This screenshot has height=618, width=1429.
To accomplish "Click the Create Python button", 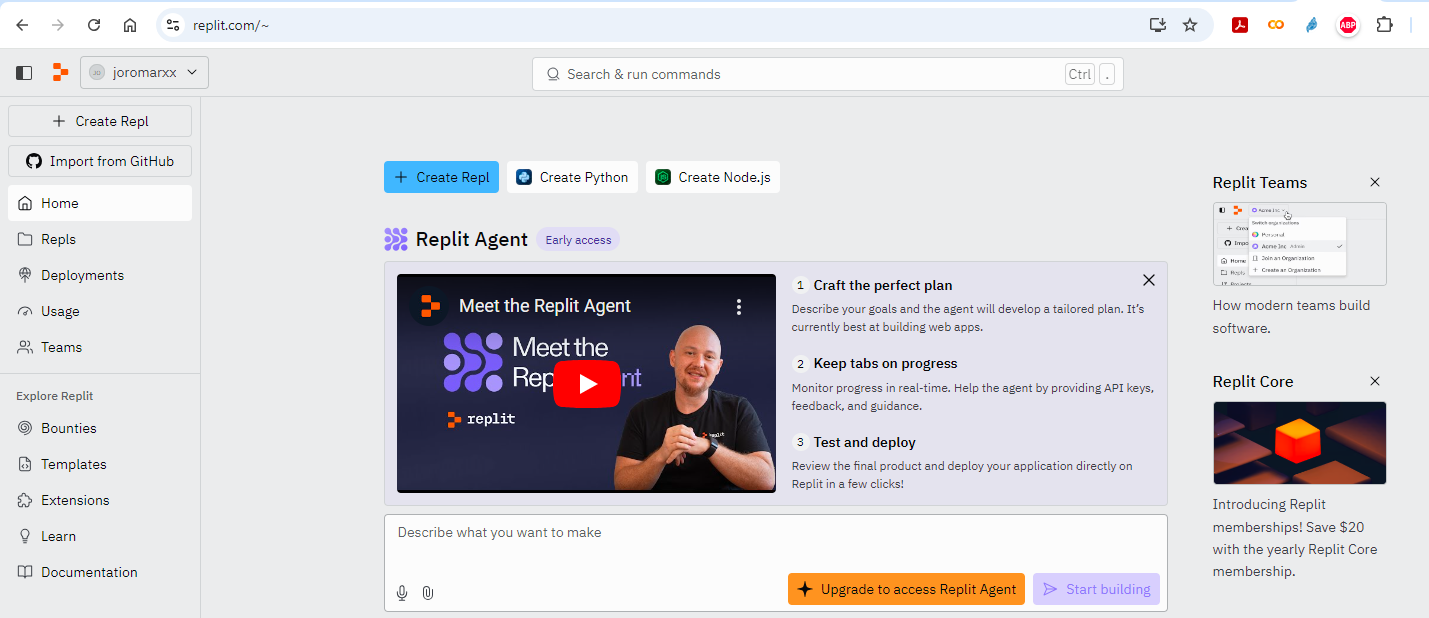I will [x=572, y=177].
